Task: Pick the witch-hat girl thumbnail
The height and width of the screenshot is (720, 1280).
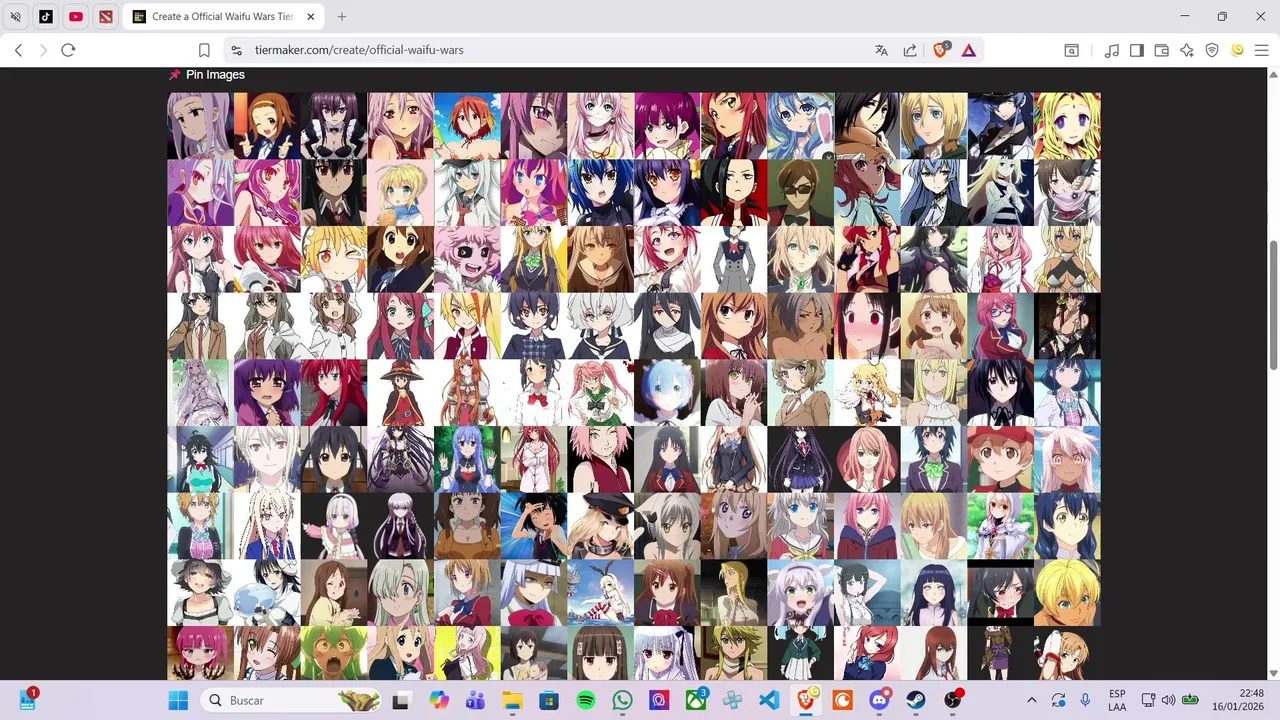Action: click(x=400, y=393)
